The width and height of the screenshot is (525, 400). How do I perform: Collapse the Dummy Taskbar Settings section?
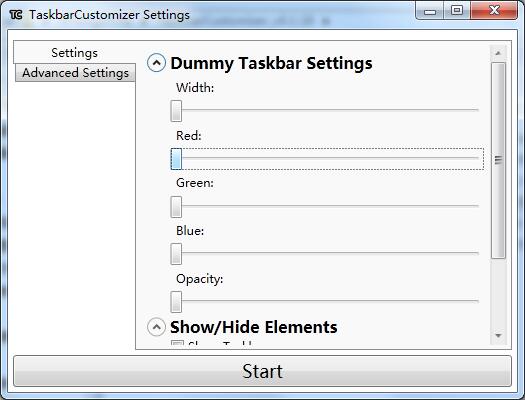tap(156, 63)
